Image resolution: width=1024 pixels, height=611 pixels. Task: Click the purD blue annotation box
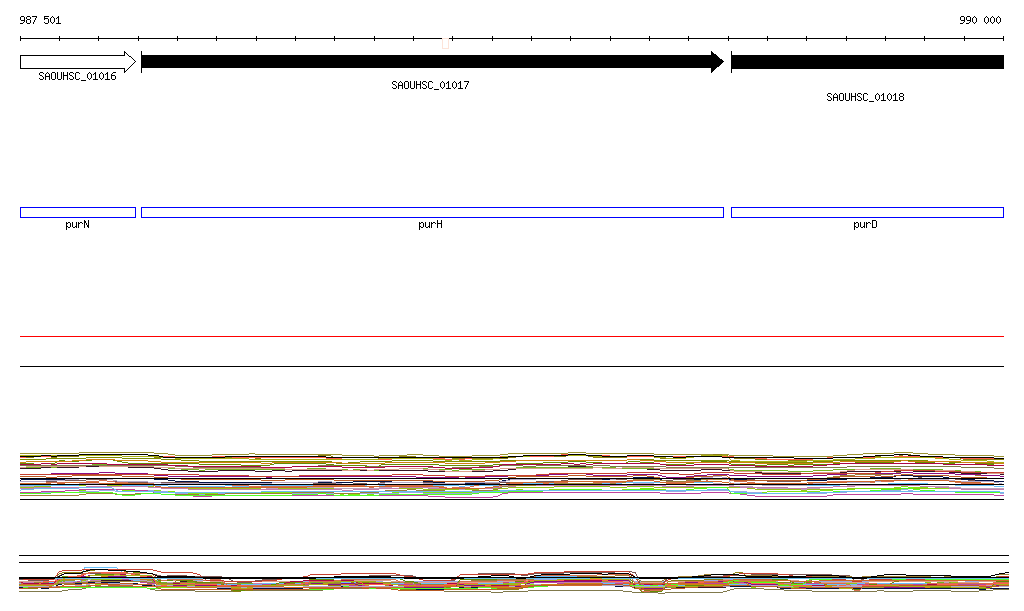point(867,212)
